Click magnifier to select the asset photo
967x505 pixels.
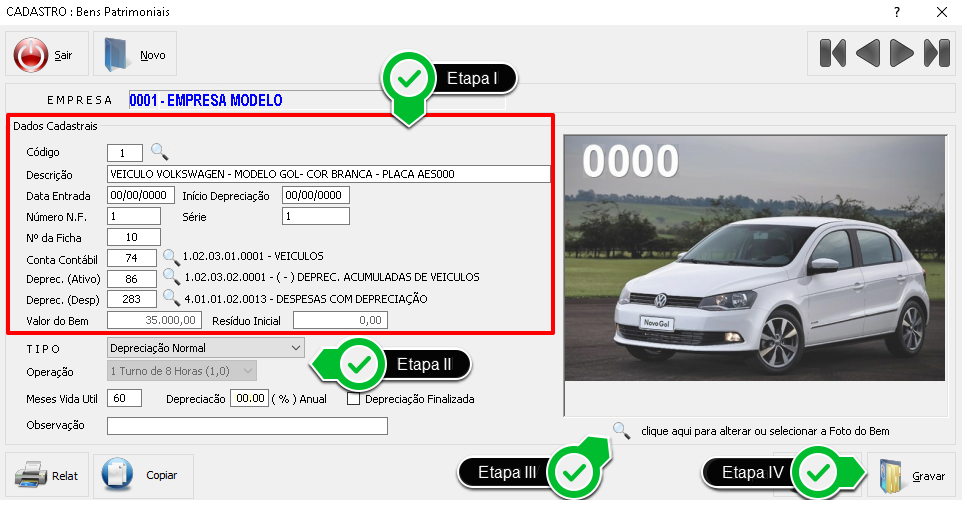621,430
